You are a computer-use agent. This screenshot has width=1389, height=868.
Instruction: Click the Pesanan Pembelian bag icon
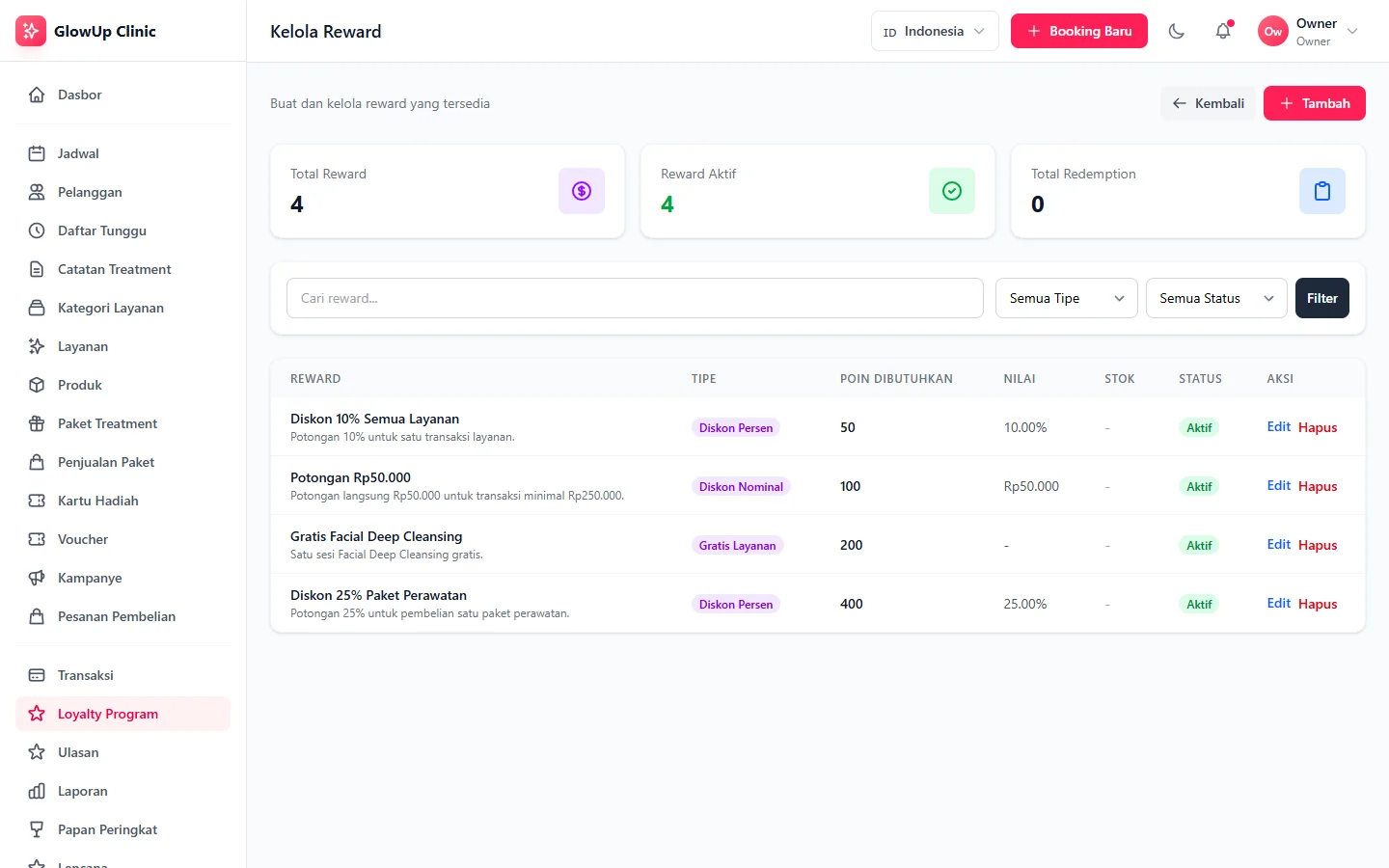click(x=37, y=616)
